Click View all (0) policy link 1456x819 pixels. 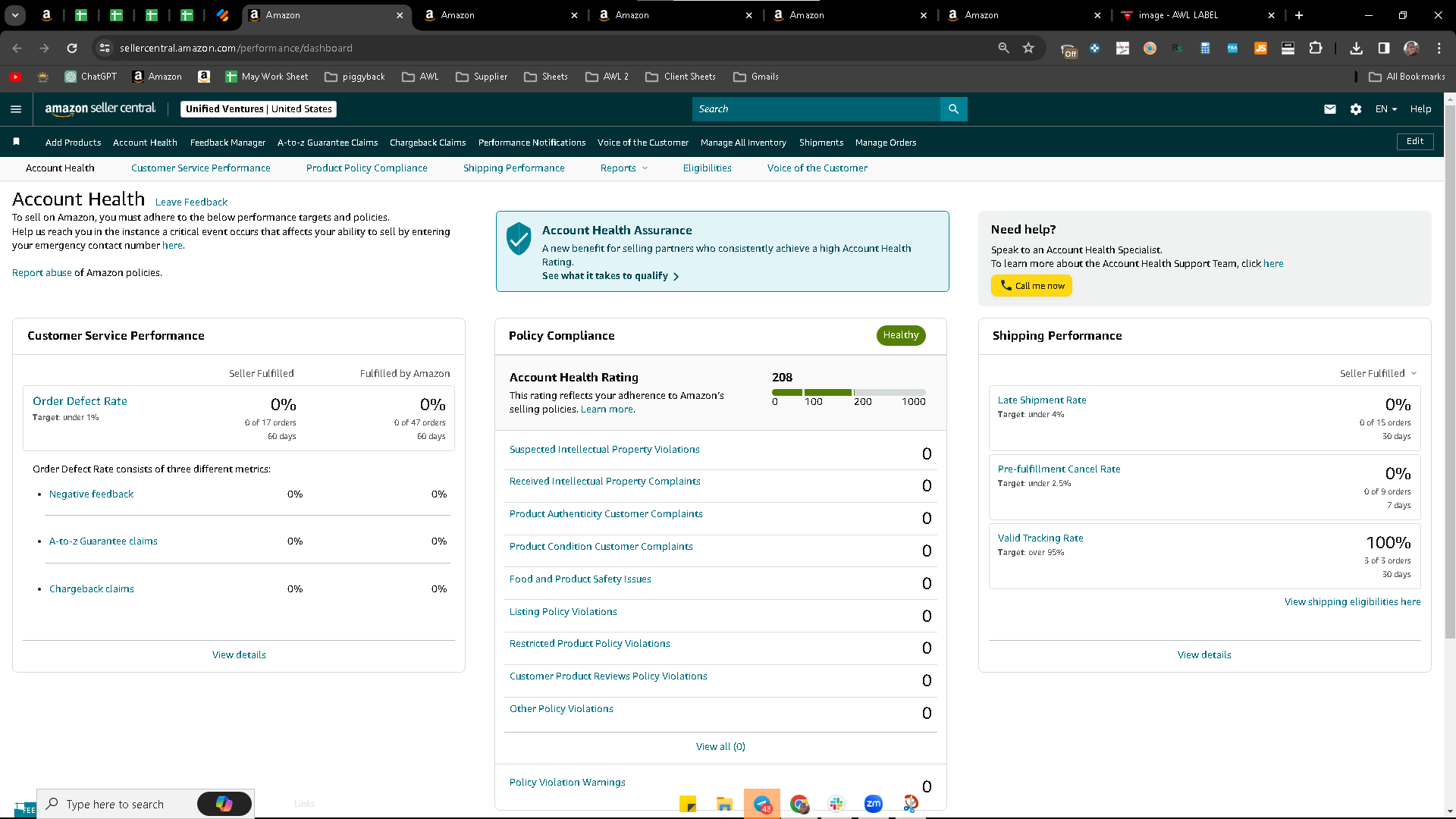pos(720,747)
